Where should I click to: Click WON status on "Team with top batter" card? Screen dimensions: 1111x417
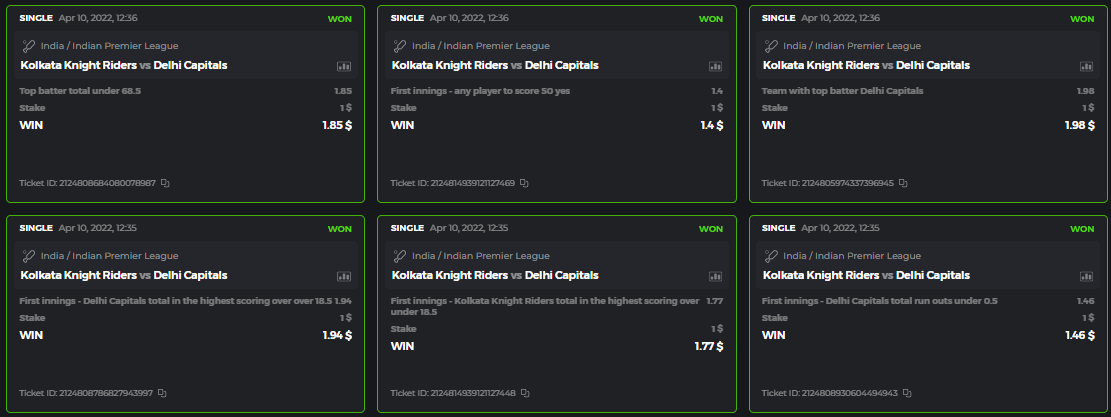tap(1082, 19)
